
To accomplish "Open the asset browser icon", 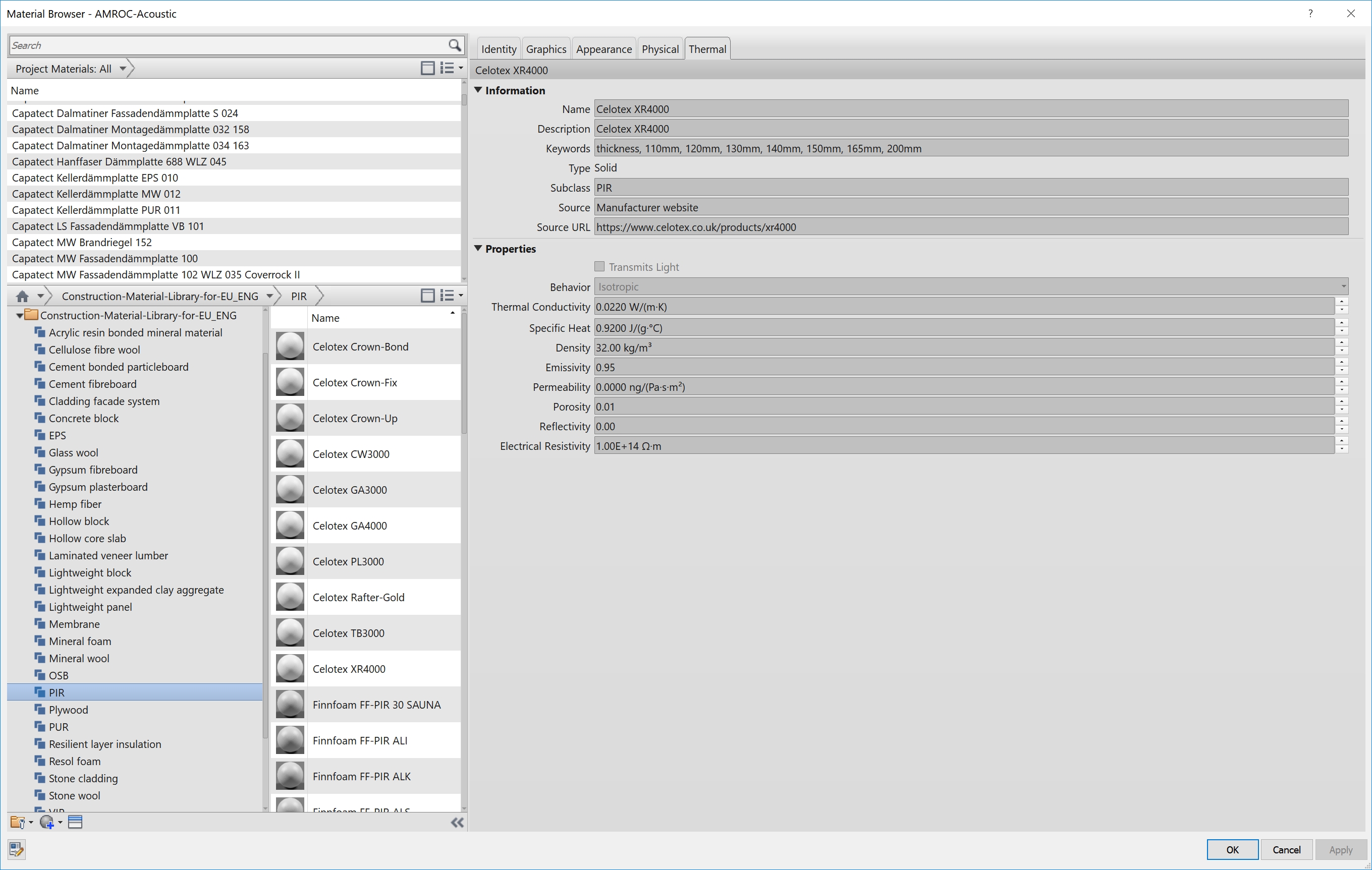I will pyautogui.click(x=75, y=822).
